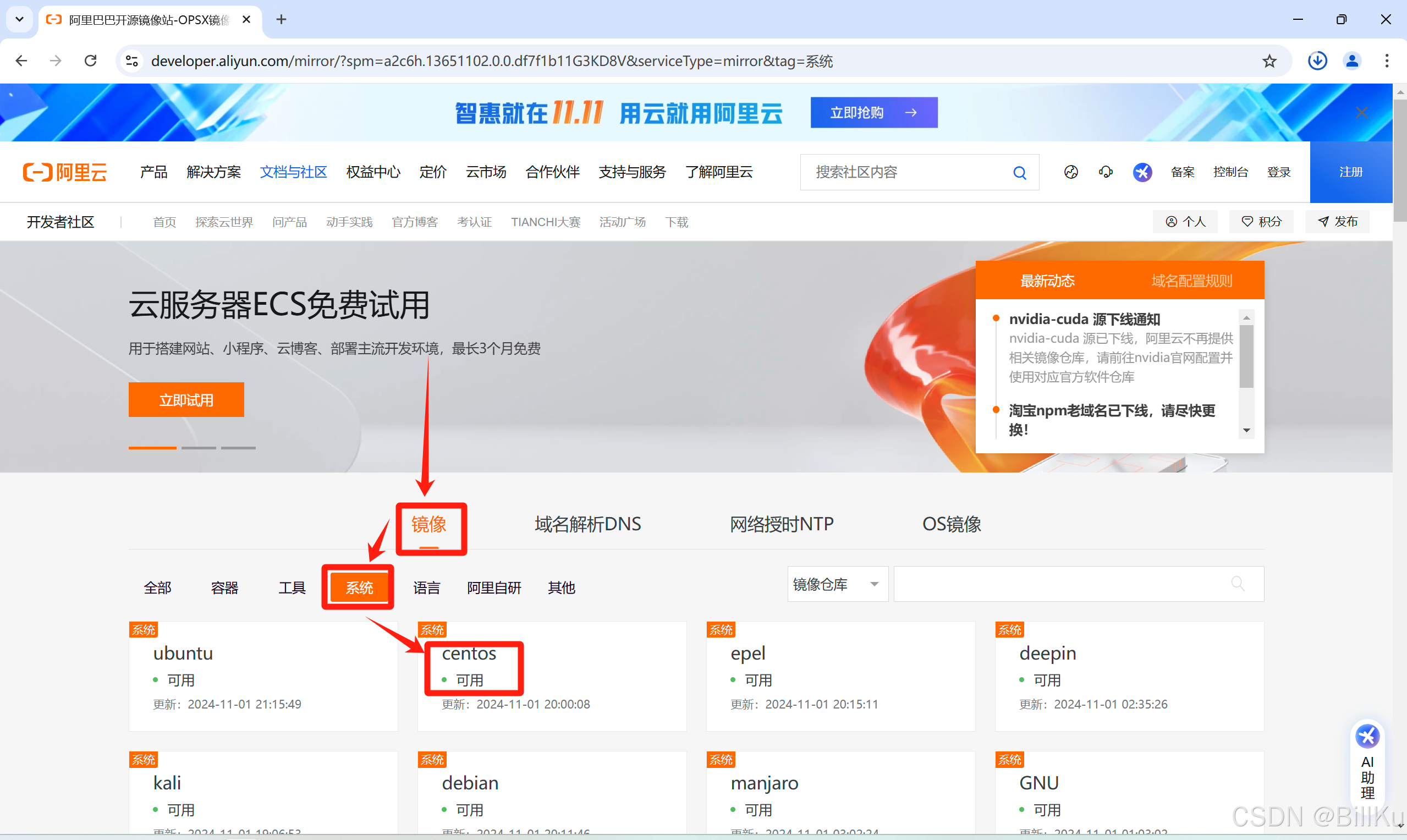
Task: Open new browser tab with plus
Action: [281, 19]
